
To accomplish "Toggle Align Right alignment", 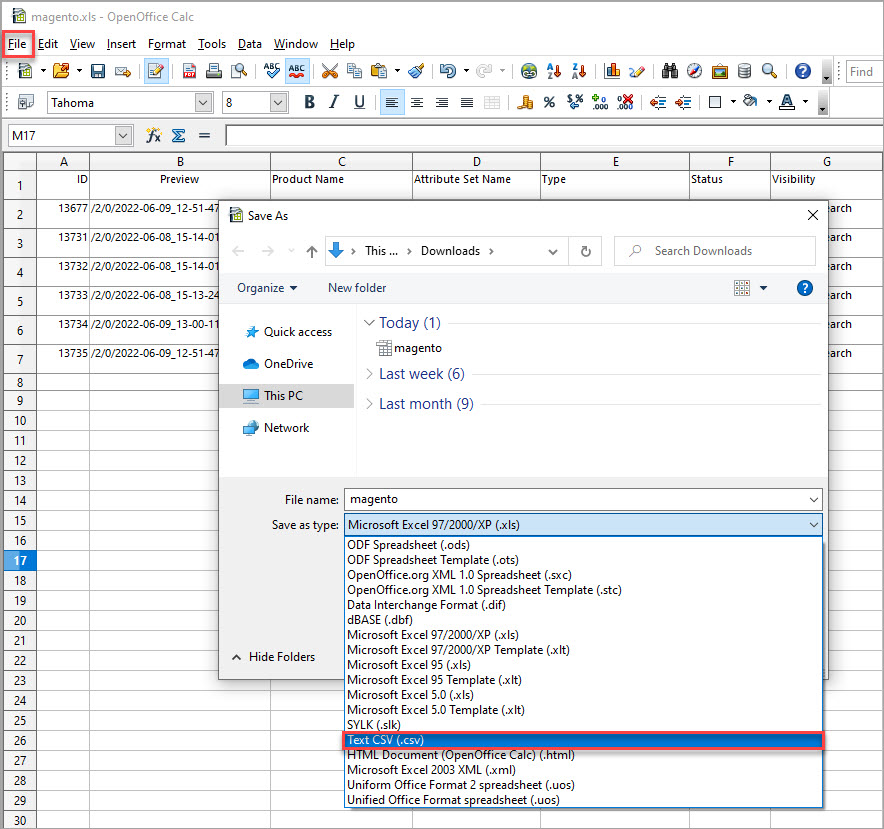I will 441,102.
